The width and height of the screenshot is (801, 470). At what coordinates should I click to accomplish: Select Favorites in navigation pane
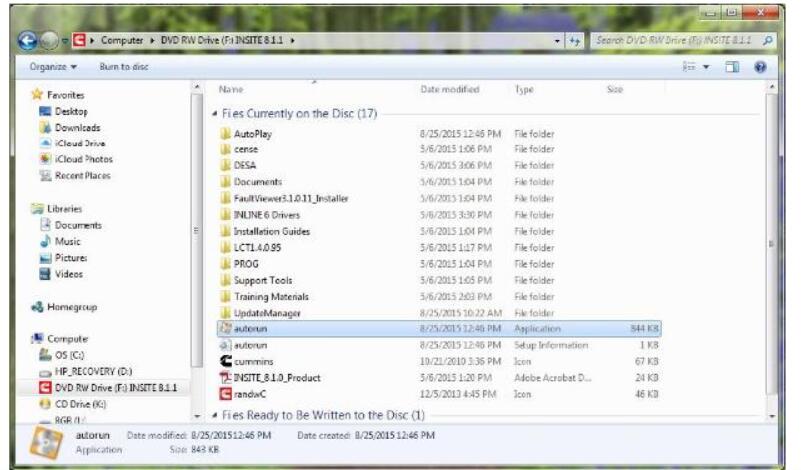(x=65, y=95)
